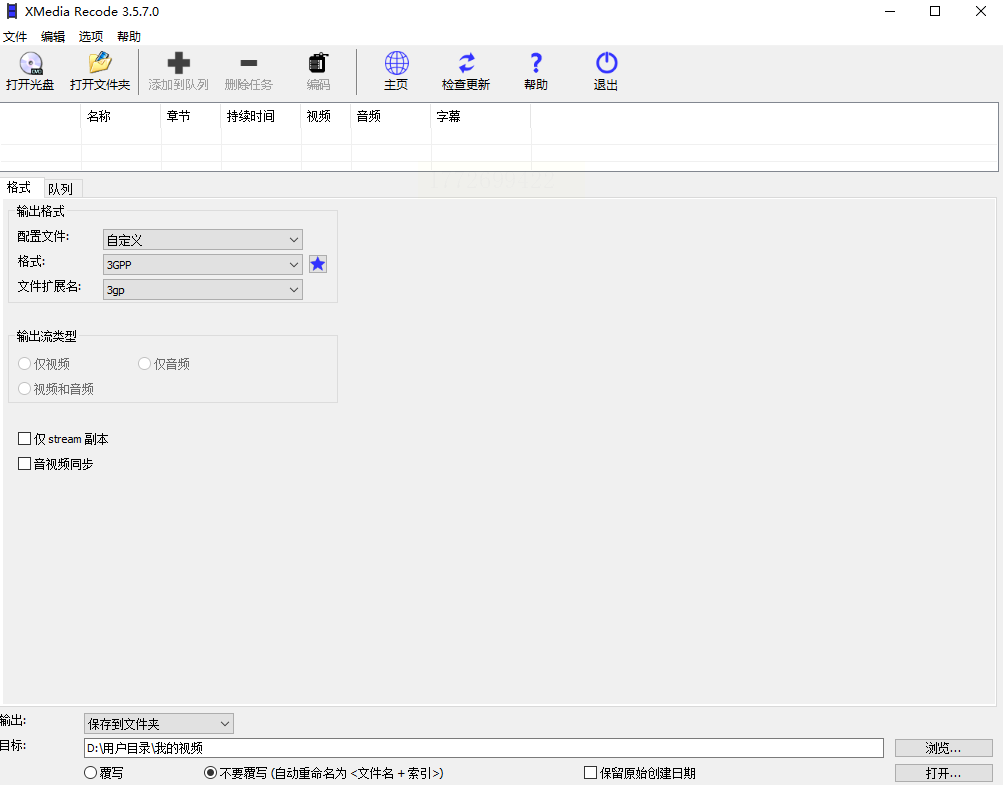Expand the 配置文件 profile dropdown
The height and width of the screenshot is (785, 1003).
[x=203, y=240]
